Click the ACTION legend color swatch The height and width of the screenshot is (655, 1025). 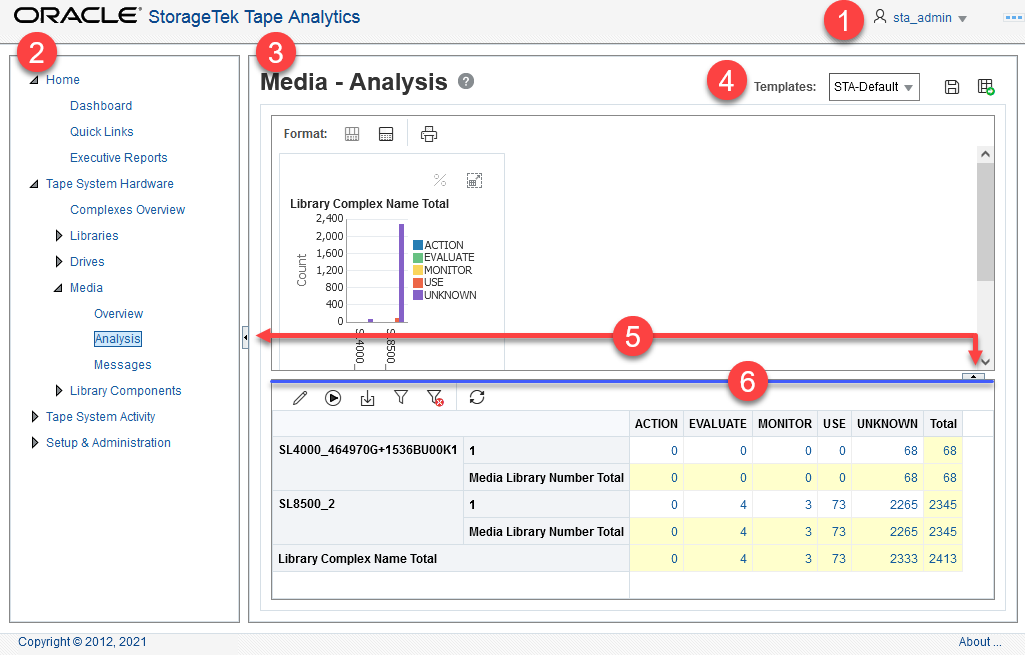(418, 245)
